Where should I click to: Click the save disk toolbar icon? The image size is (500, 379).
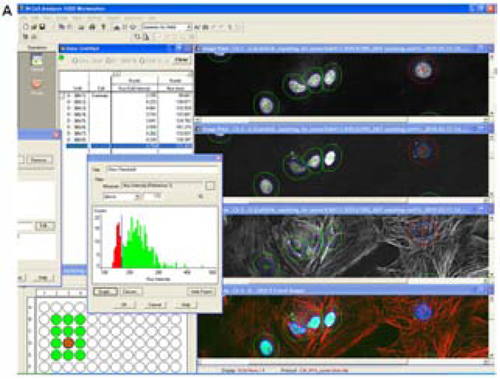tap(42, 27)
